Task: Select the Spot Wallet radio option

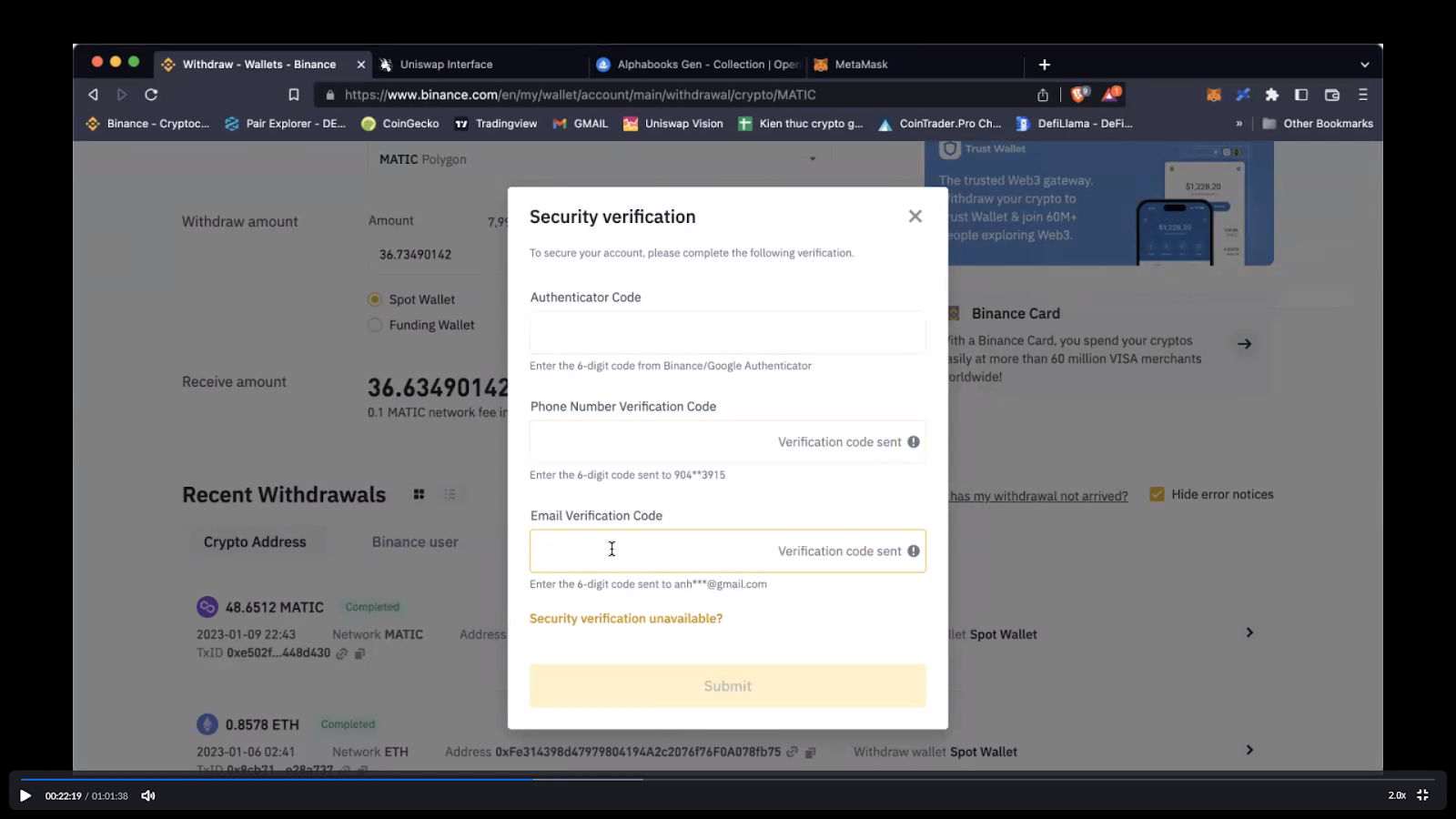Action: [375, 299]
